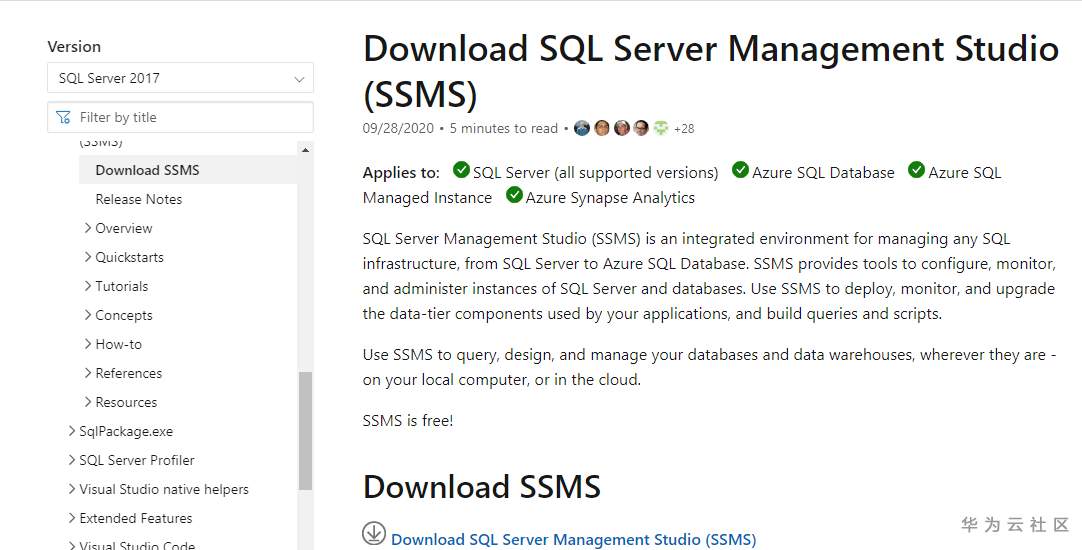
Task: Select Download SSMS in the sidebar
Action: (x=147, y=170)
